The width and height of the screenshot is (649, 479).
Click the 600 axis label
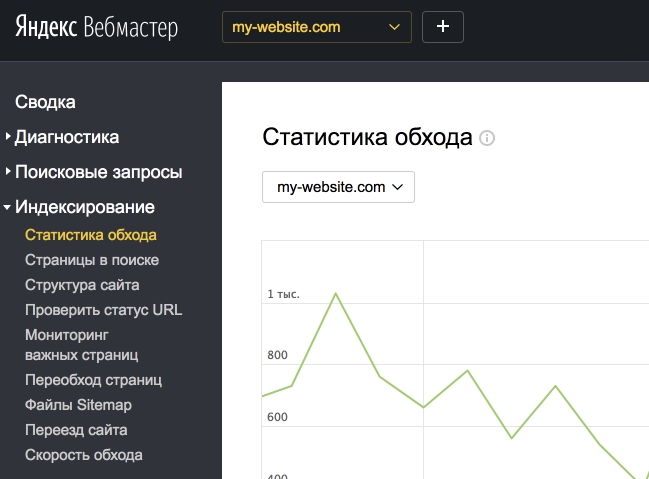pos(277,417)
